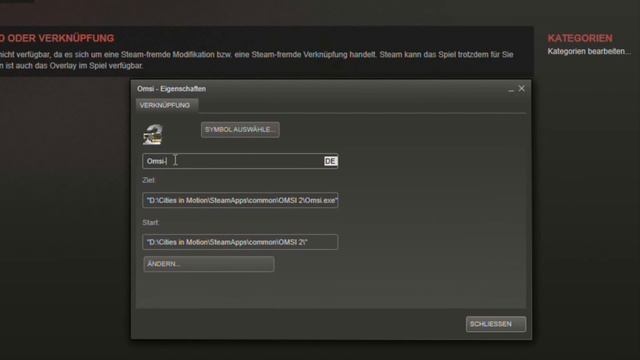Click the Start directory path field
640x360 pixels.
click(240, 242)
